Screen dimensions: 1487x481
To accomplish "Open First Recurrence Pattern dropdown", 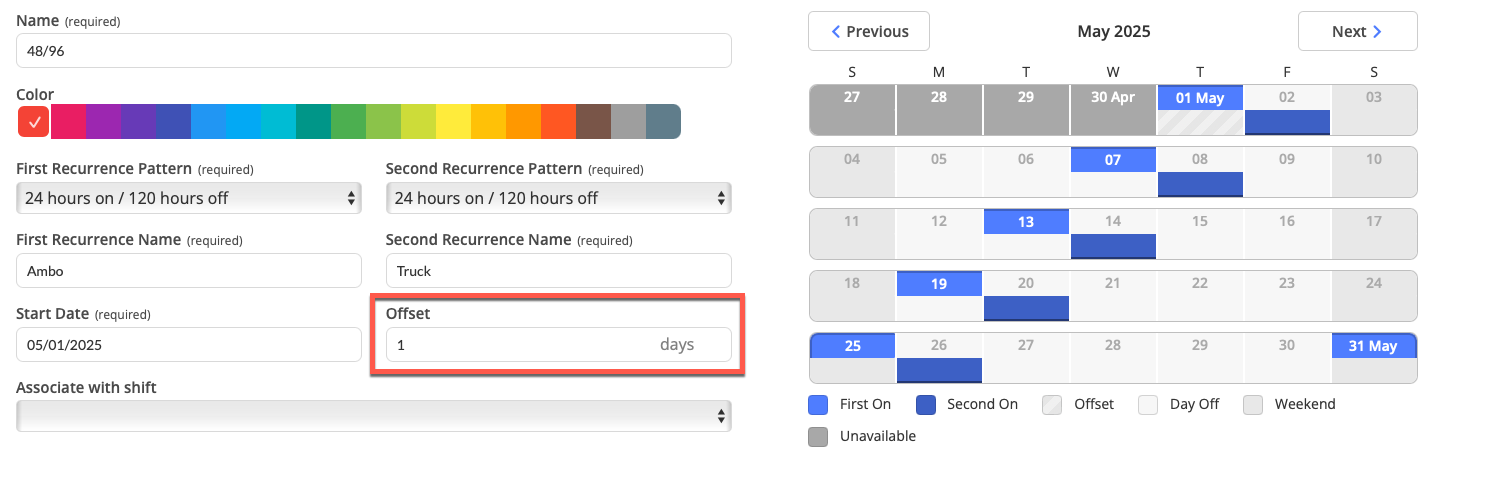I will point(189,198).
